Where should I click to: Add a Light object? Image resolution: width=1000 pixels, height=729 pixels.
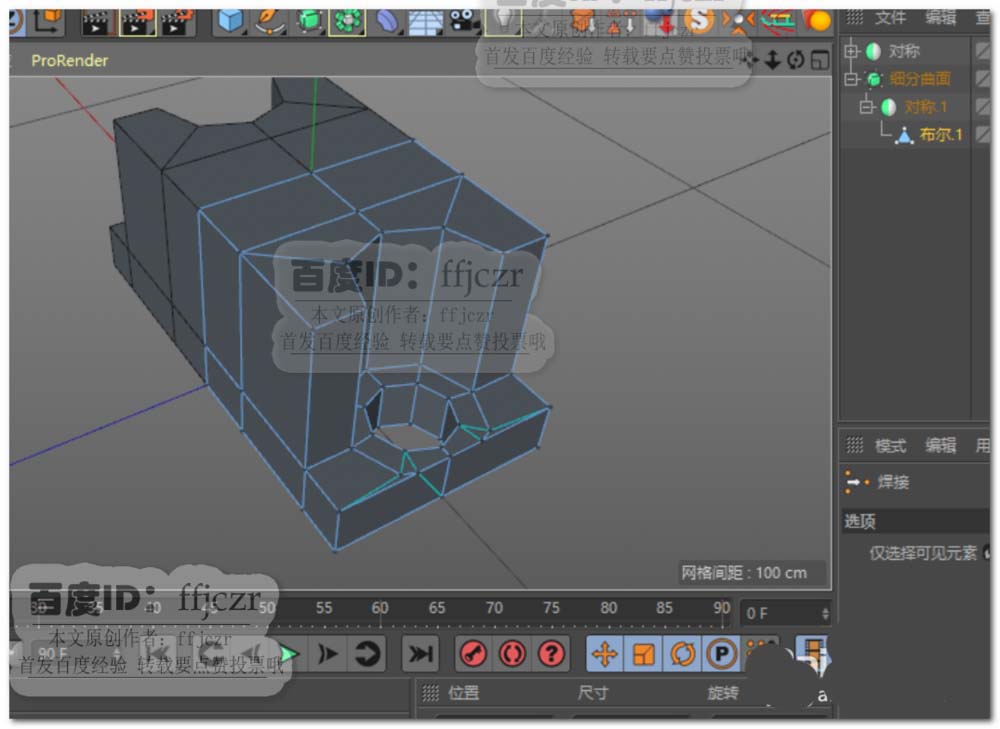coord(503,21)
